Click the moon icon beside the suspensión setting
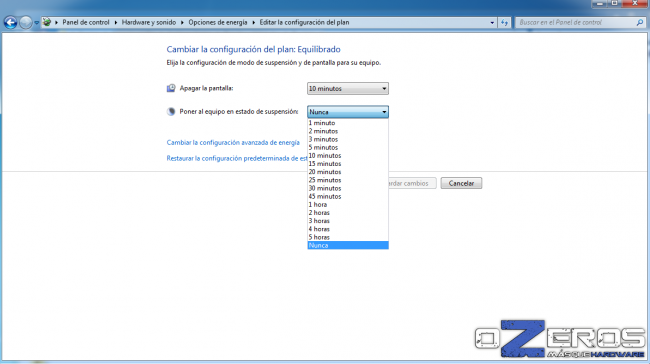650x364 pixels. pos(171,112)
